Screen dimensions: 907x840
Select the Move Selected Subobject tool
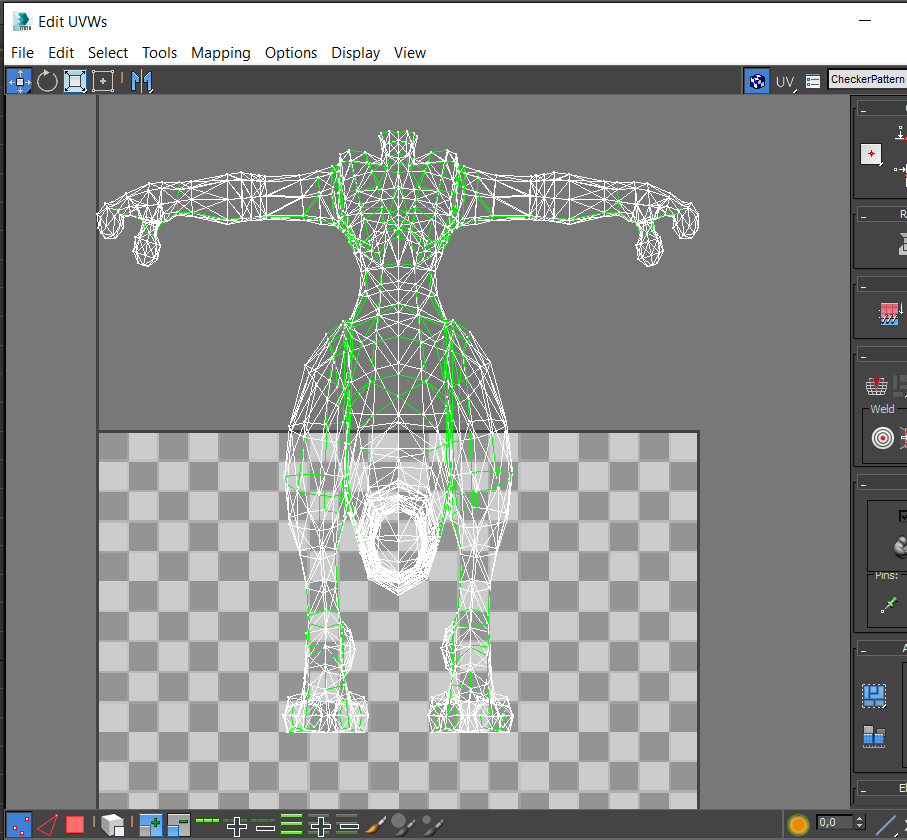tap(19, 82)
